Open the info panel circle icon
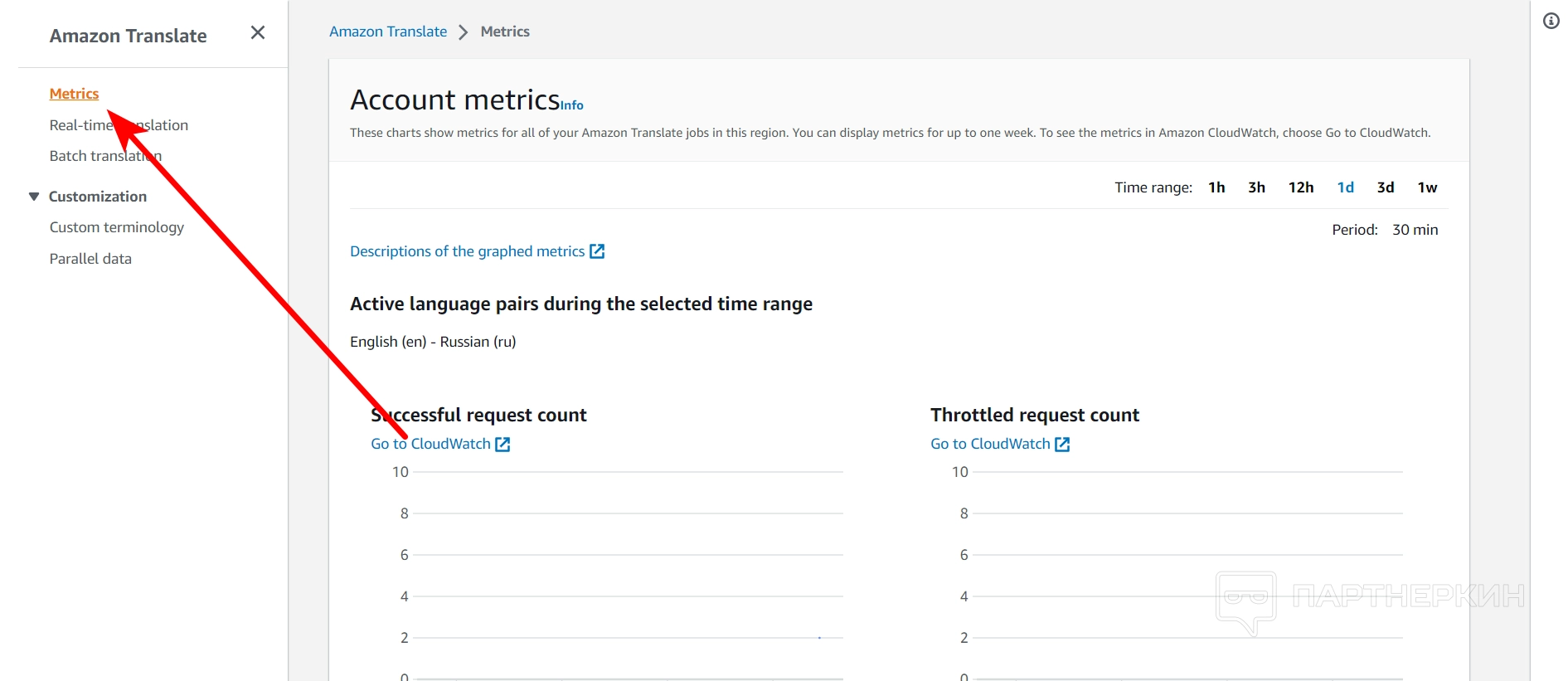 pyautogui.click(x=1551, y=21)
